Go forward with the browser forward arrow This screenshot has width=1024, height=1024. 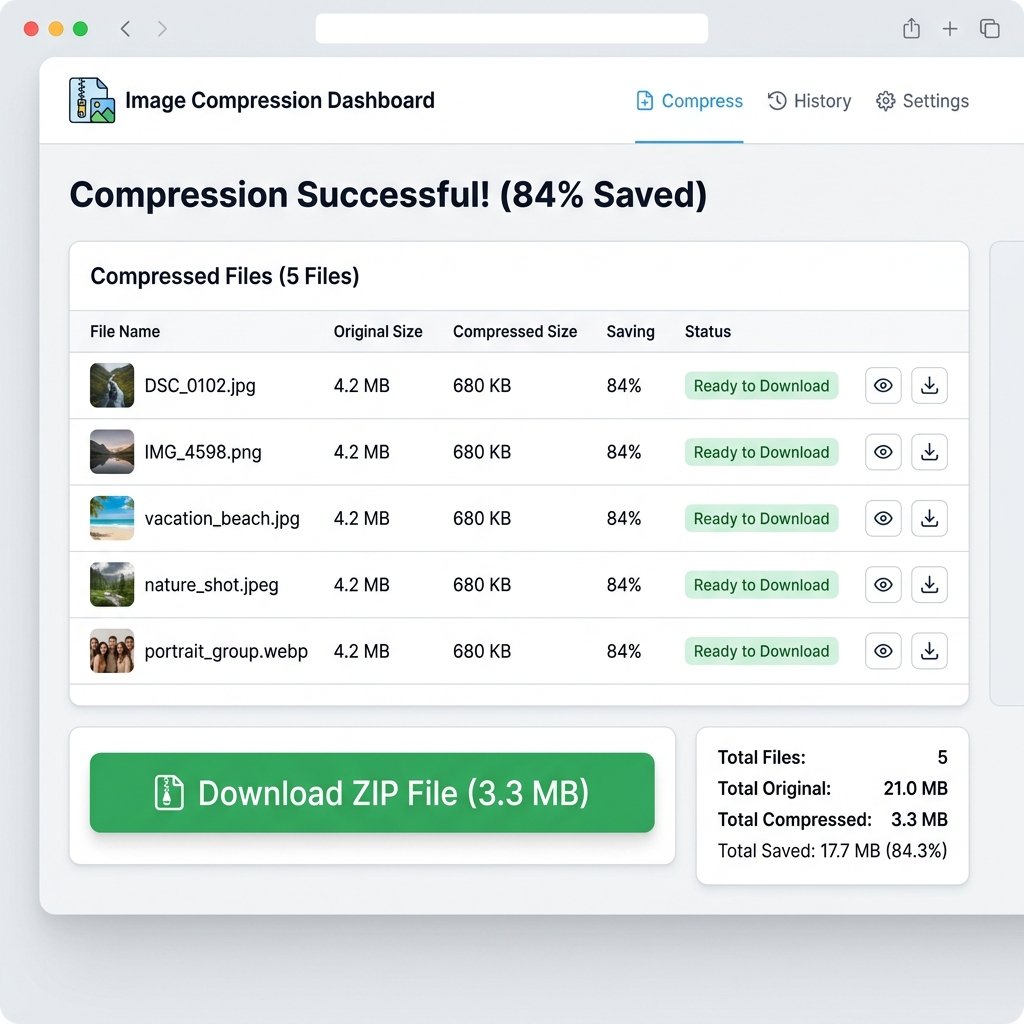pyautogui.click(x=162, y=29)
